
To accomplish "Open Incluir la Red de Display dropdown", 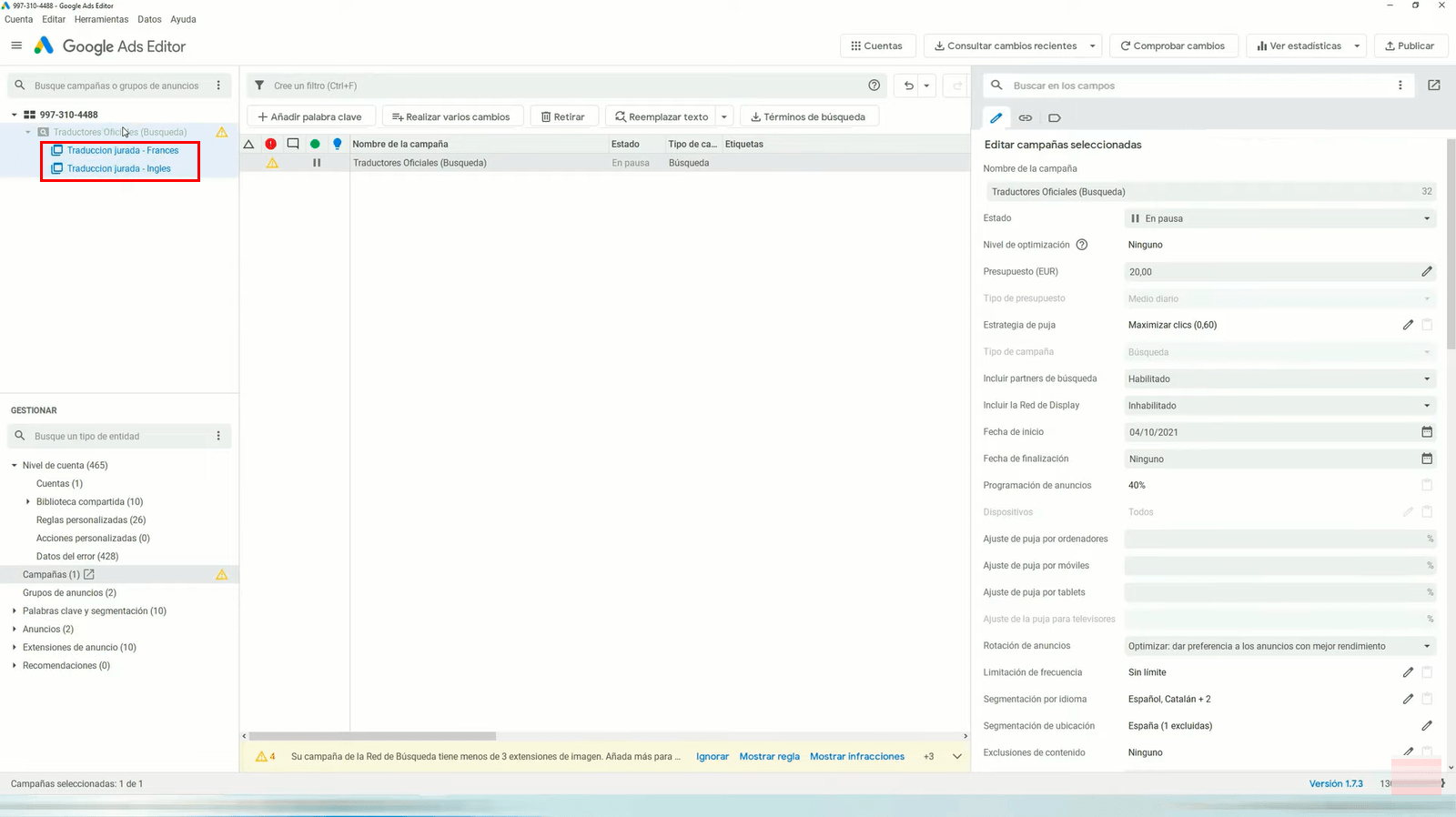I will pos(1280,406).
